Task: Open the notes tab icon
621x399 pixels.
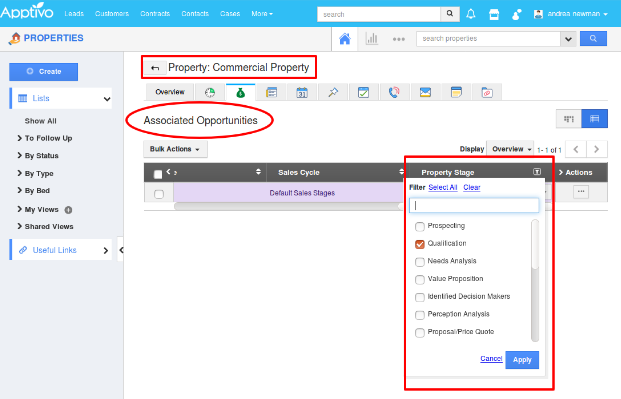Action: [456, 92]
